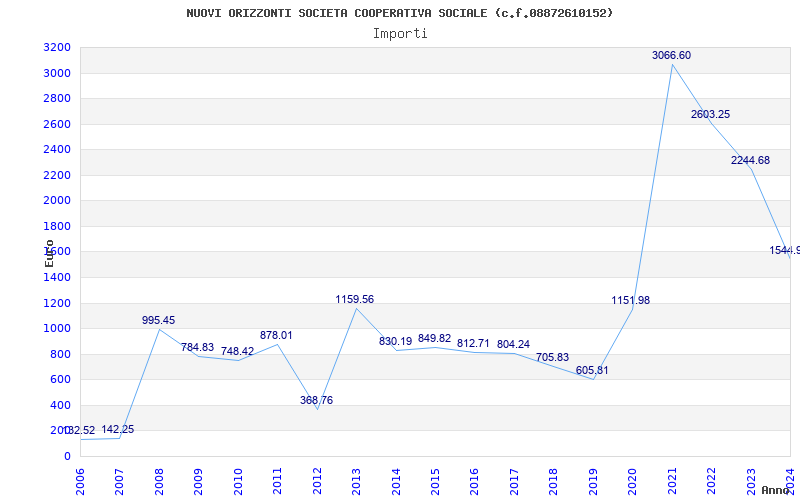Click the Anno x-axis title
Screen dimensions: 800x500
(774, 490)
